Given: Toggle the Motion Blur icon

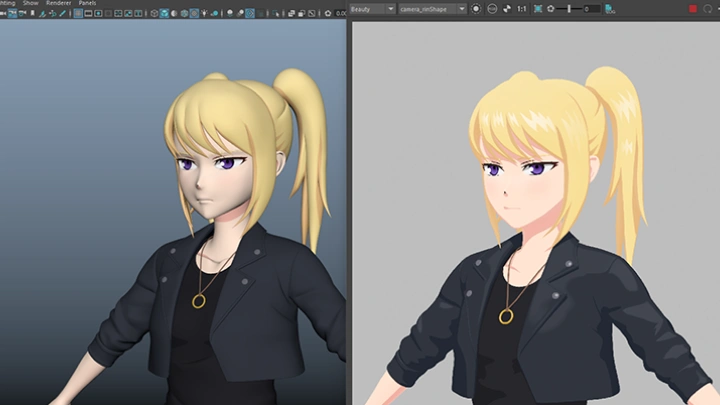Looking at the screenshot, I should click(240, 13).
